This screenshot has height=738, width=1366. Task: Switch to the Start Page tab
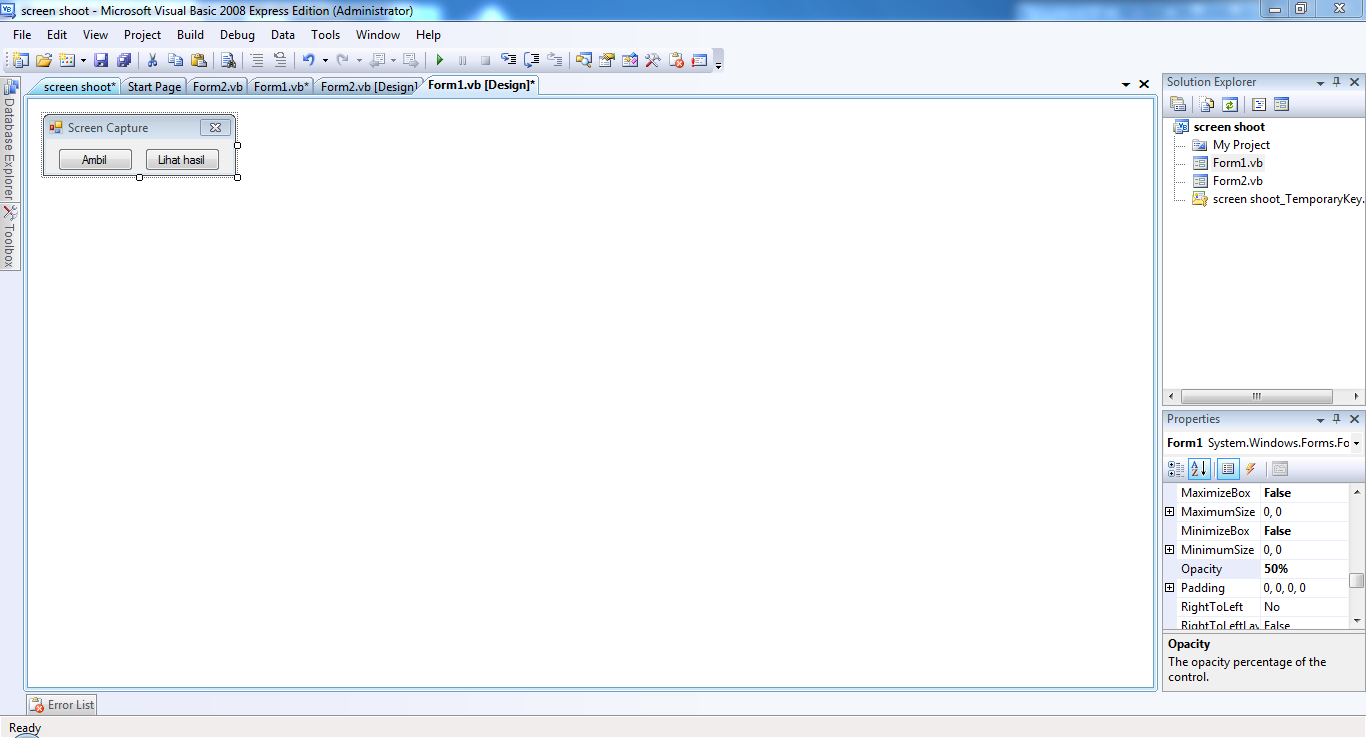pyautogui.click(x=154, y=87)
